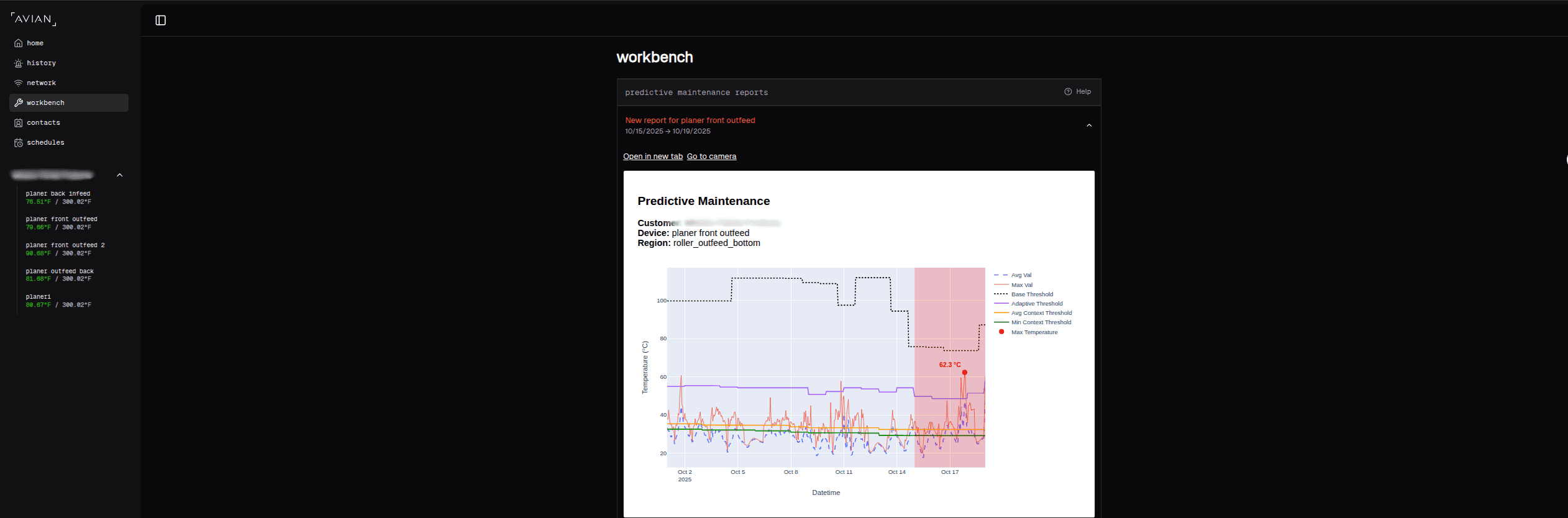Open the network menu item
Image resolution: width=1568 pixels, height=518 pixels.
coord(41,83)
